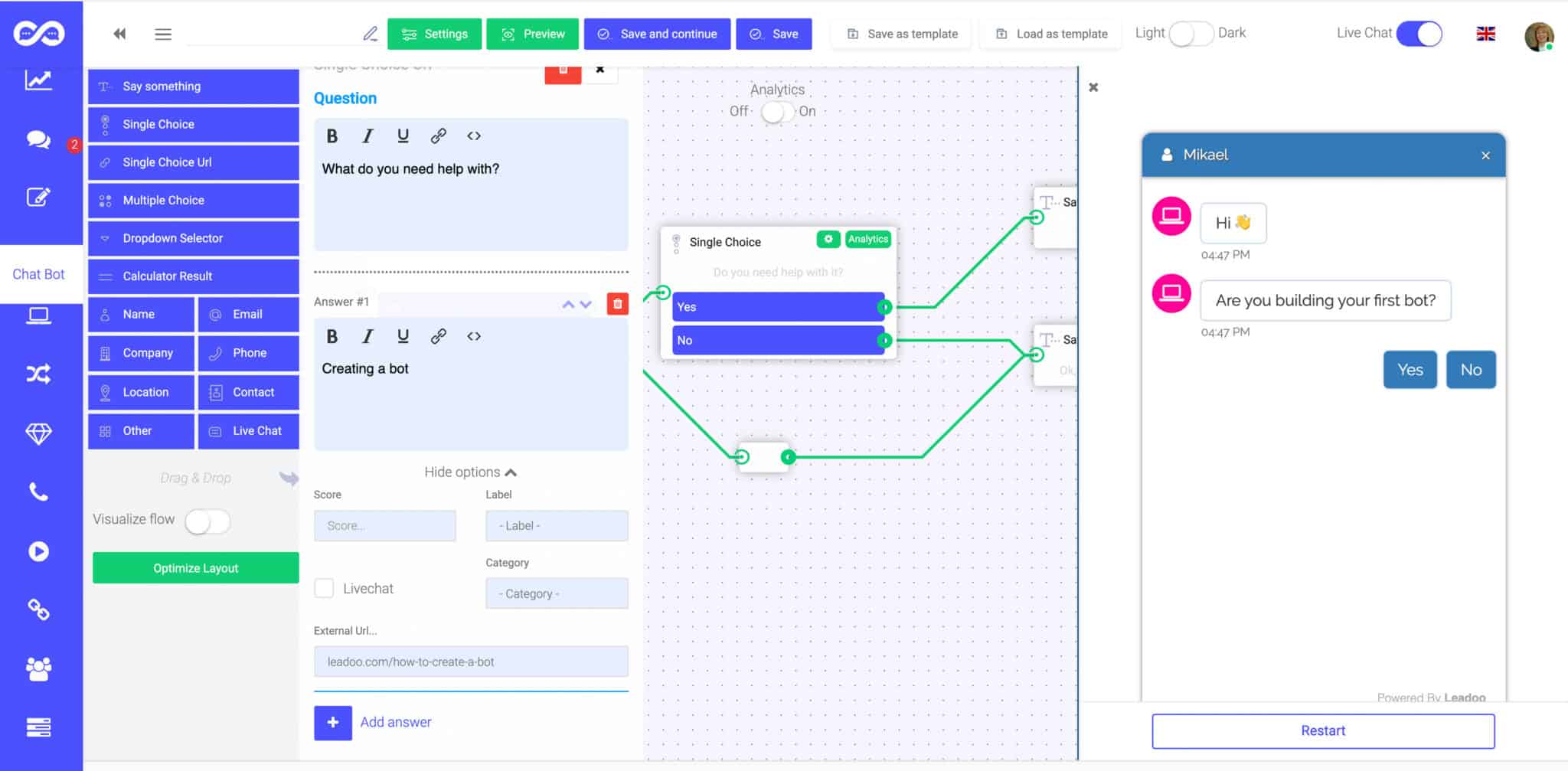Viewport: 1568px width, 771px height.
Task: Open the Category dropdown
Action: point(557,593)
